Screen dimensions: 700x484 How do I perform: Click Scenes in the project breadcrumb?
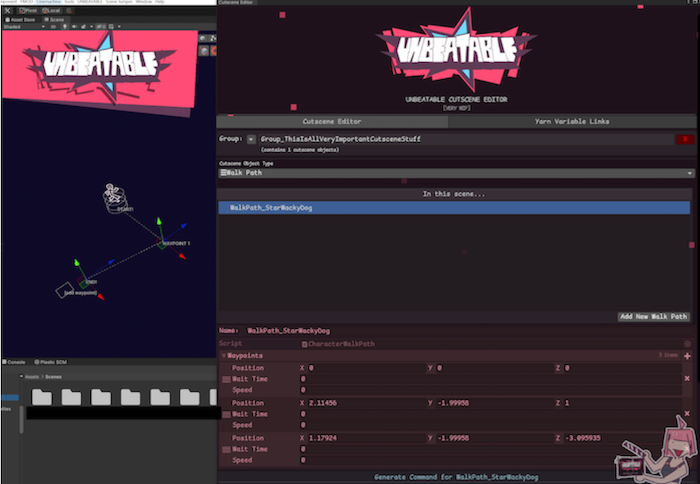tap(53, 377)
